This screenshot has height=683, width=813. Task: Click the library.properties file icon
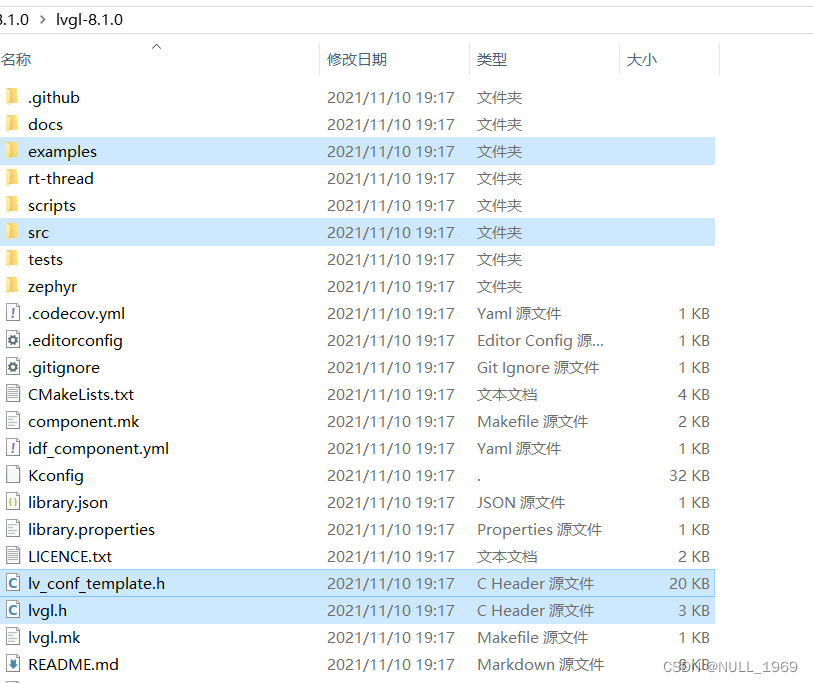tap(13, 528)
